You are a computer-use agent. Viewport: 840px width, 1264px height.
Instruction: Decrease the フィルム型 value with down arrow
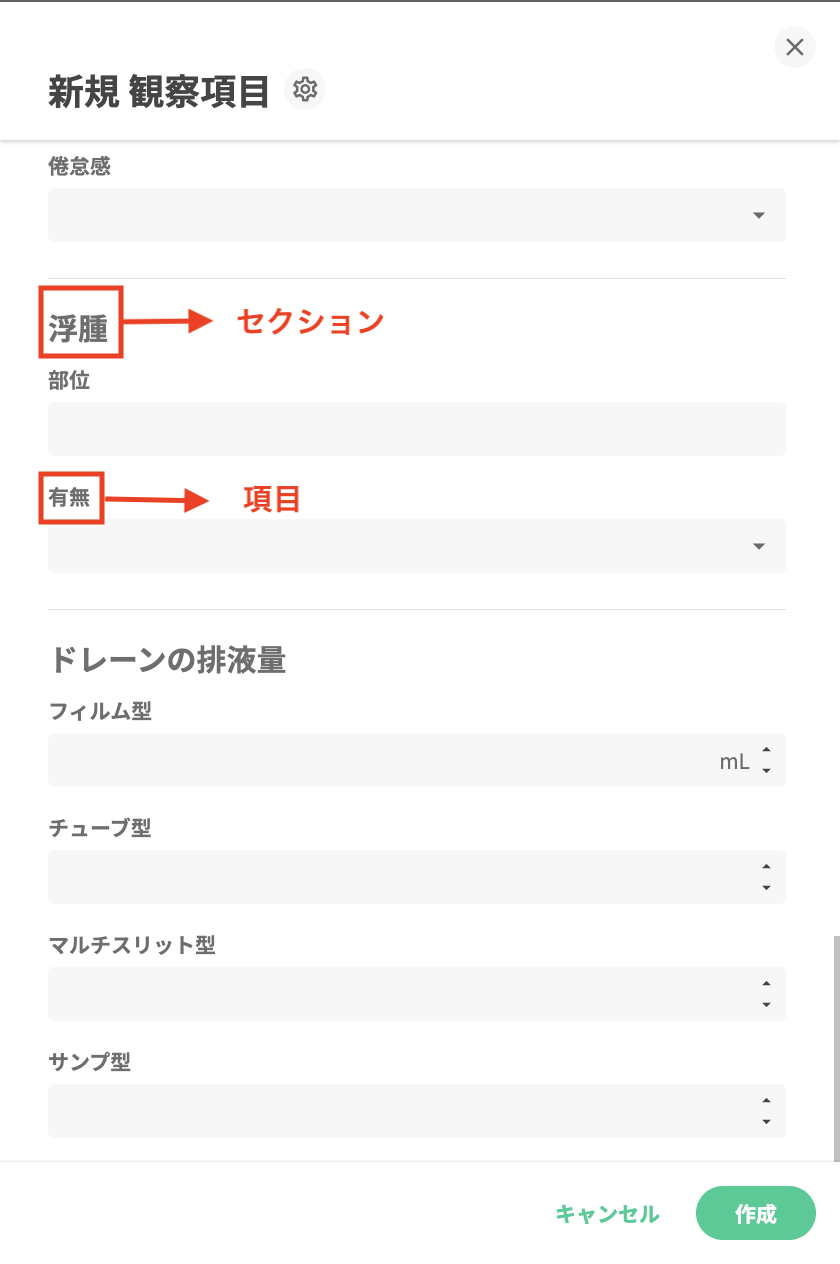point(766,771)
